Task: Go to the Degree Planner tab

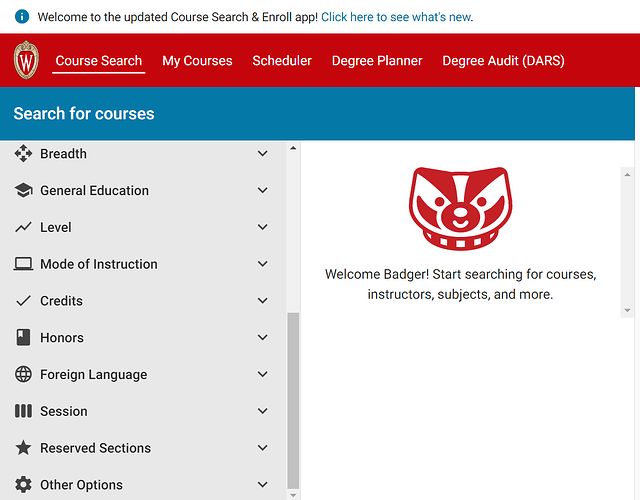Action: pos(377,60)
